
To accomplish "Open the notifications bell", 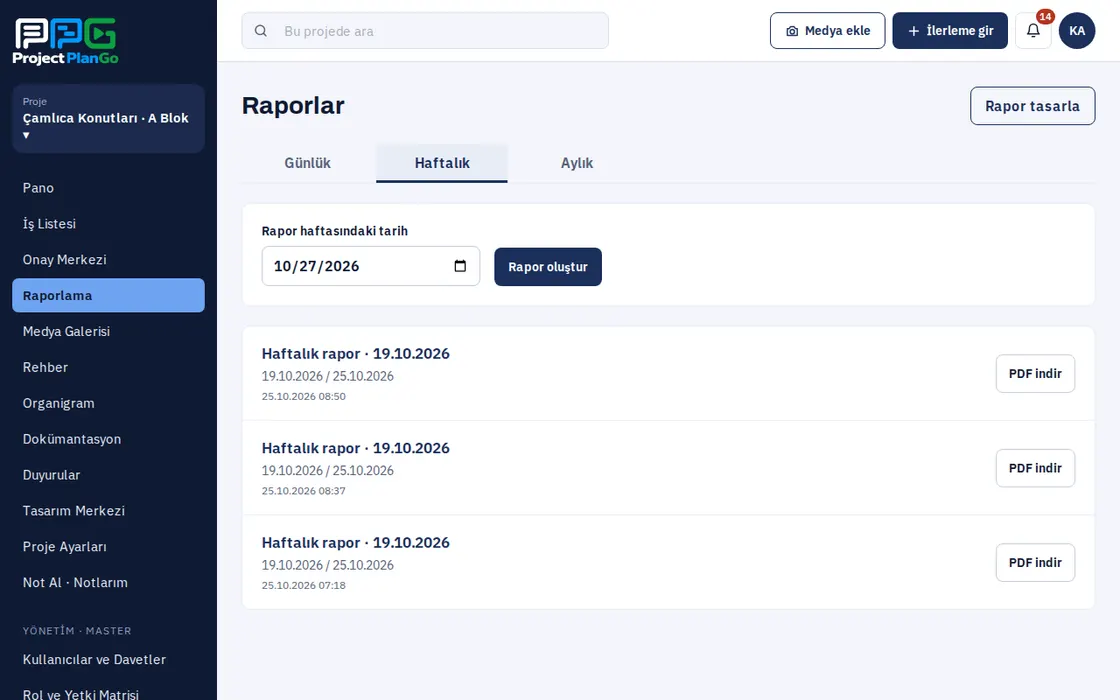I will click(x=1033, y=31).
